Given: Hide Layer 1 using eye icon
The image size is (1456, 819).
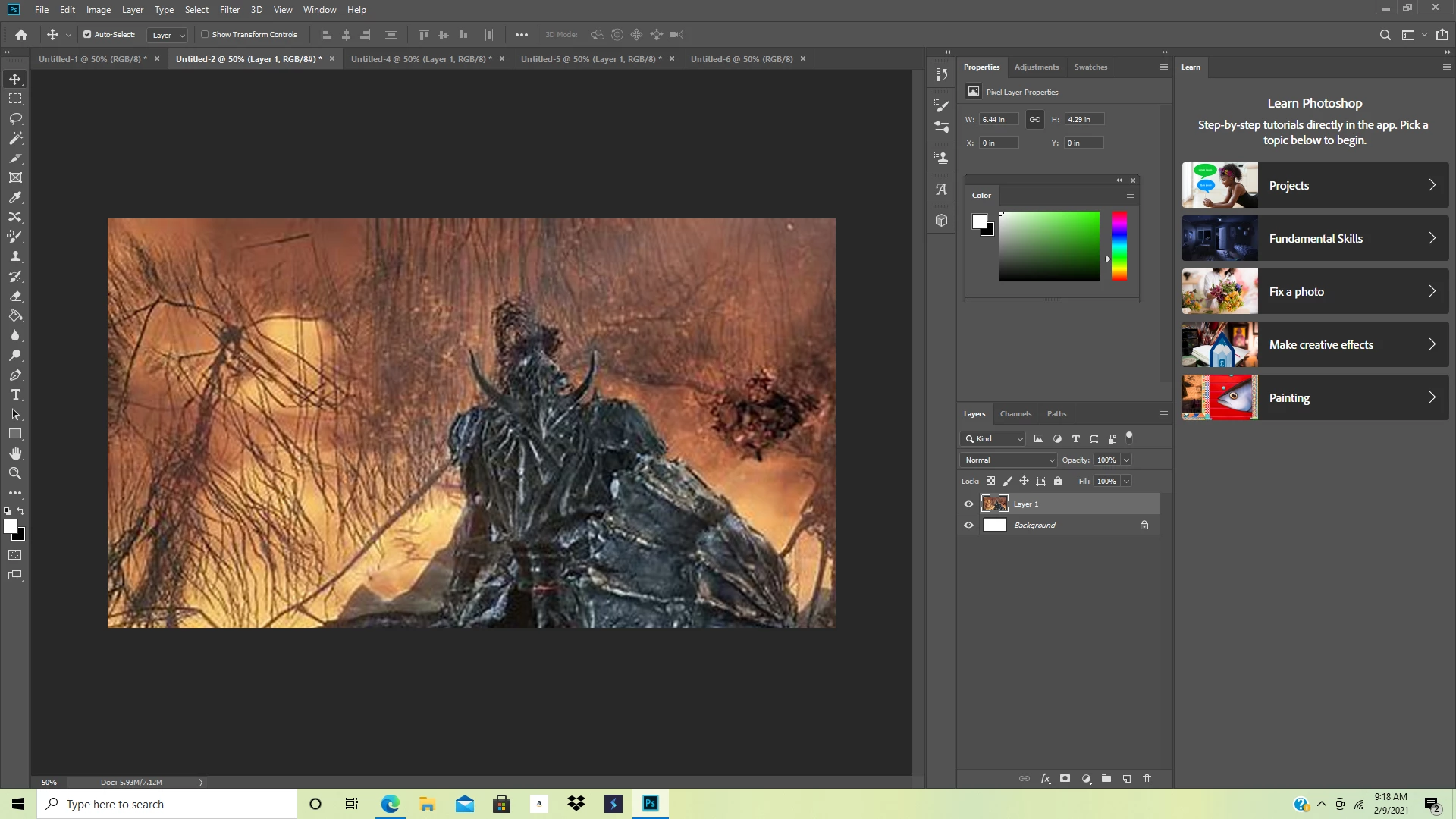Looking at the screenshot, I should click(968, 504).
